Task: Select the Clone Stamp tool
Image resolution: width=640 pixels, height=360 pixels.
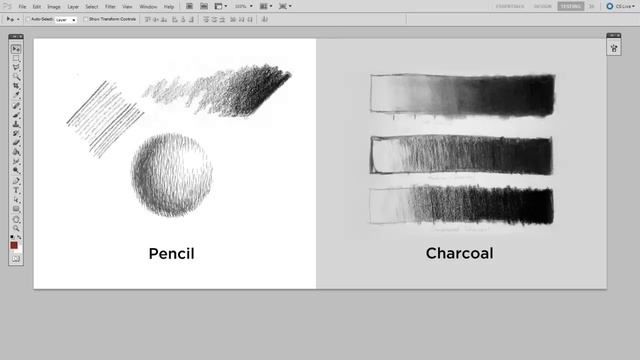Action: [x=16, y=124]
